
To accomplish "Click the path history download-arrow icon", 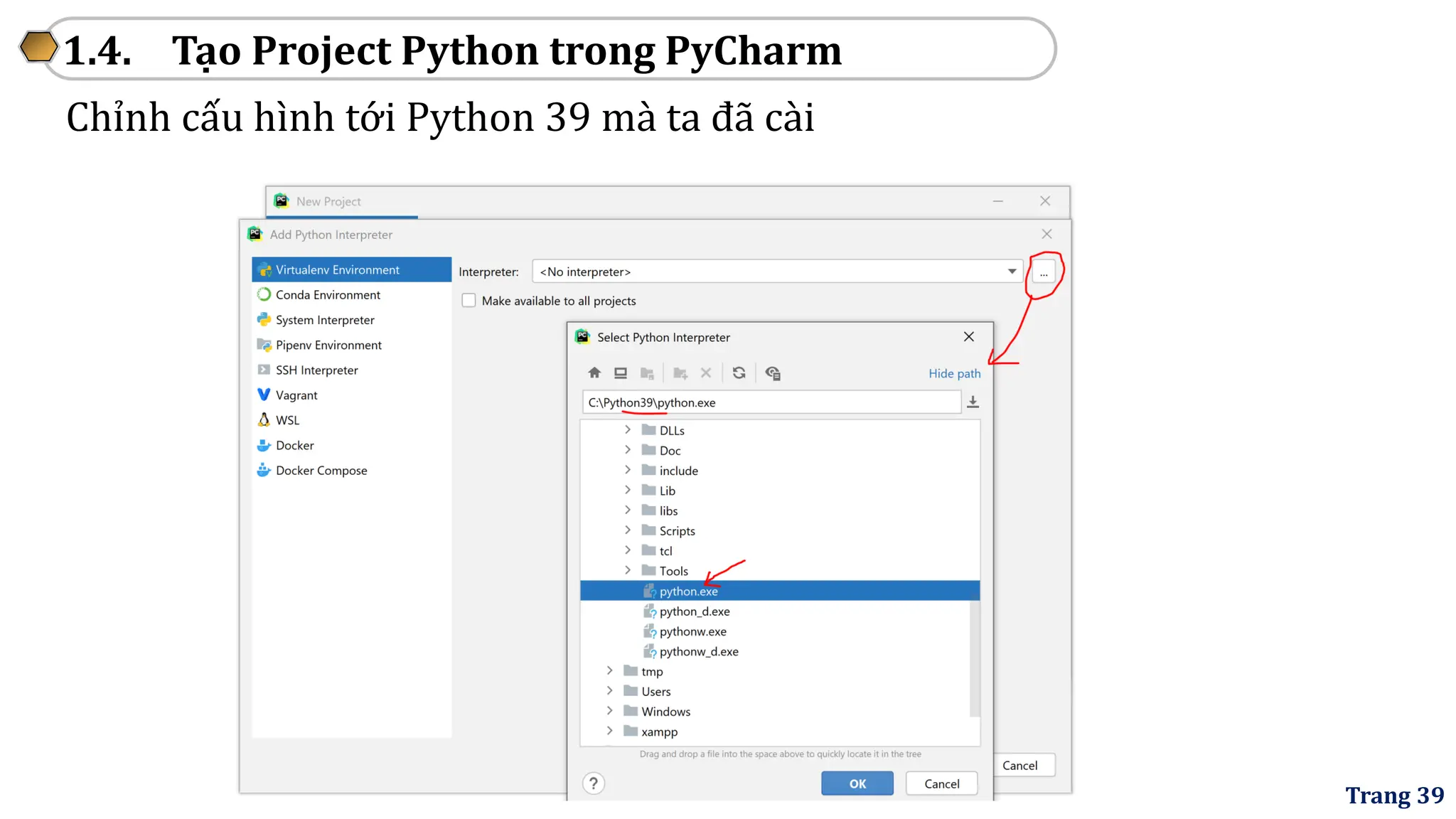I will [x=973, y=402].
